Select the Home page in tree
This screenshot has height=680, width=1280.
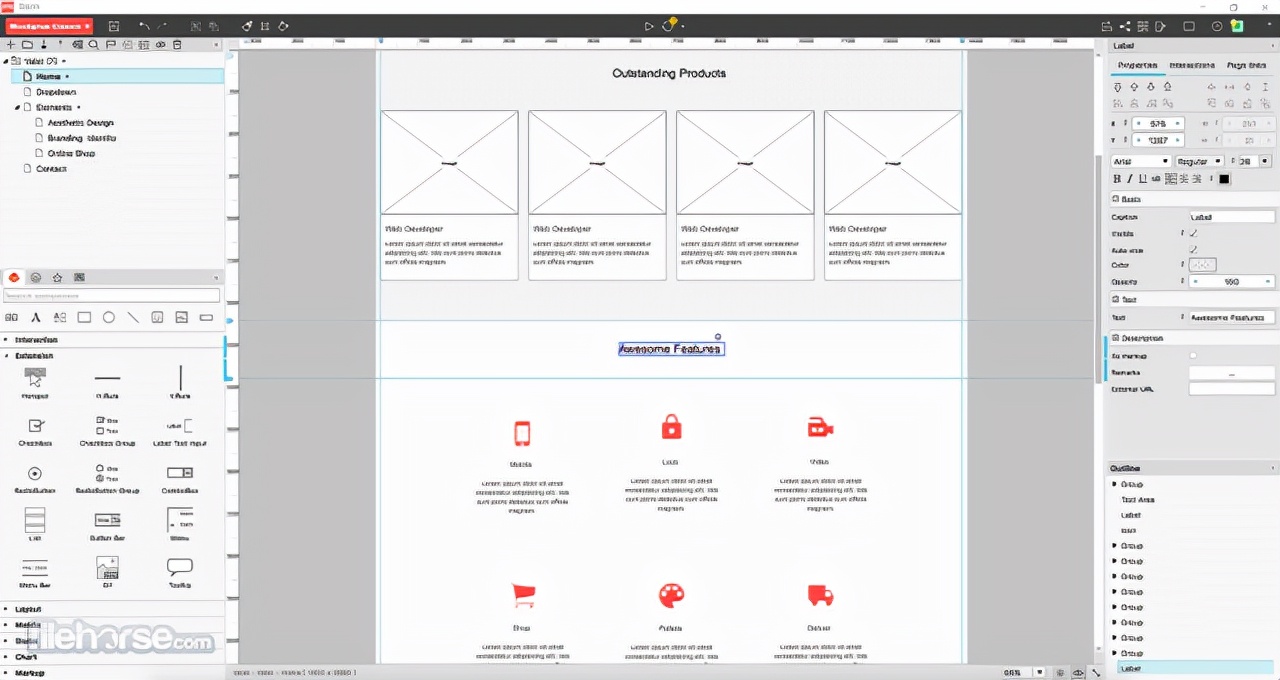(x=117, y=76)
